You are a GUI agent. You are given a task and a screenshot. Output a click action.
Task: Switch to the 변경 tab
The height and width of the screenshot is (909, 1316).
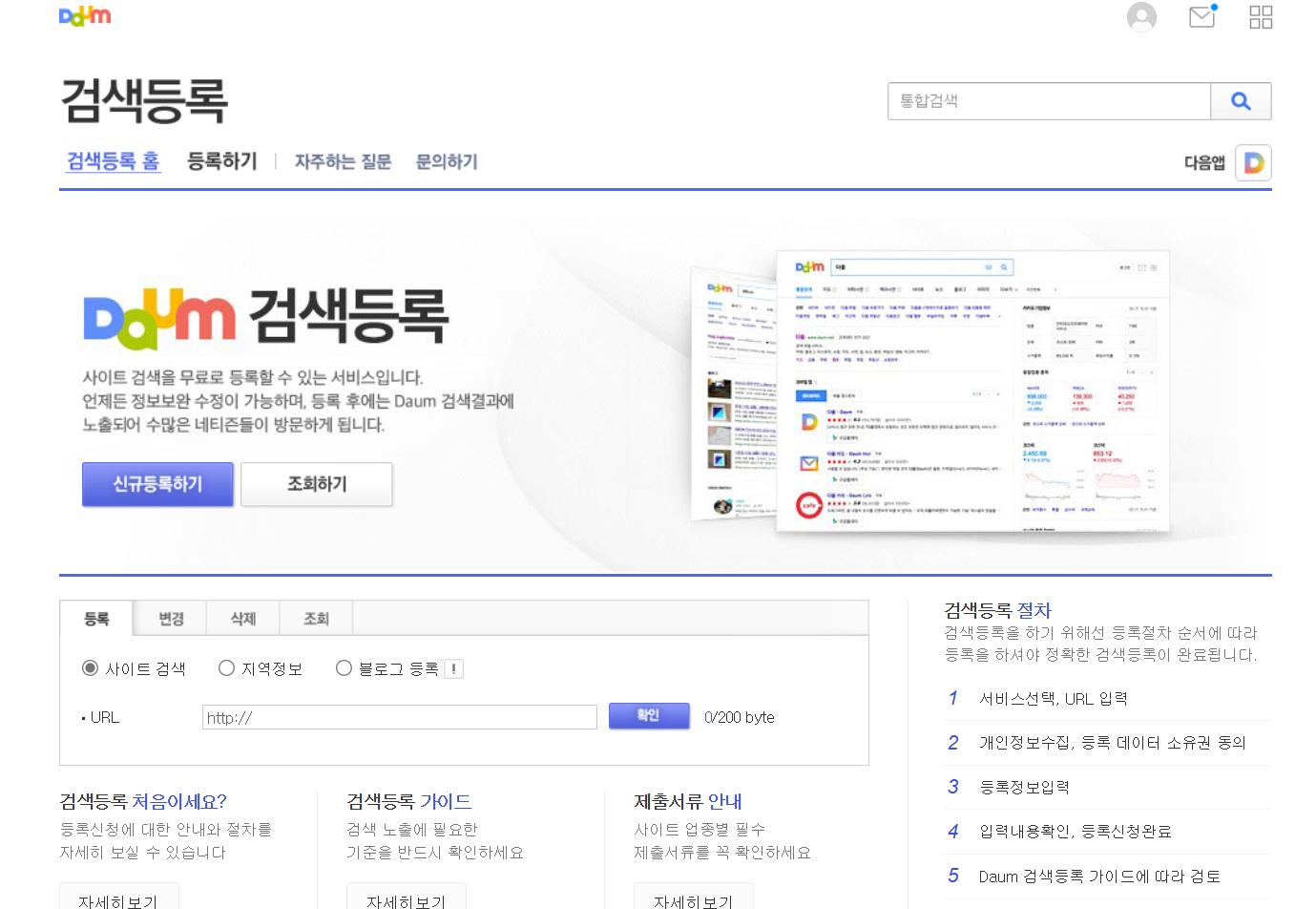(171, 619)
